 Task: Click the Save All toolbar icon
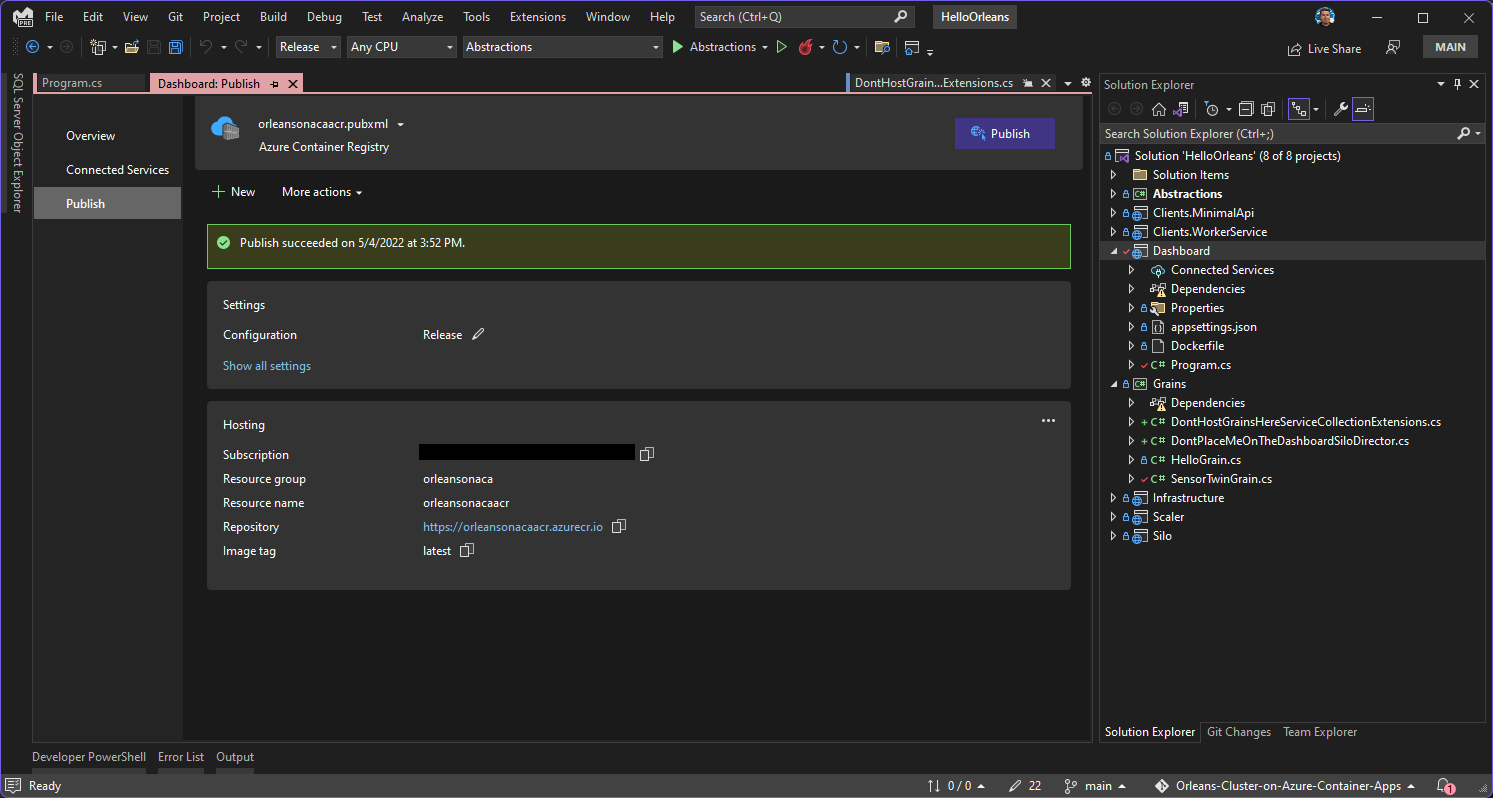pos(176,47)
